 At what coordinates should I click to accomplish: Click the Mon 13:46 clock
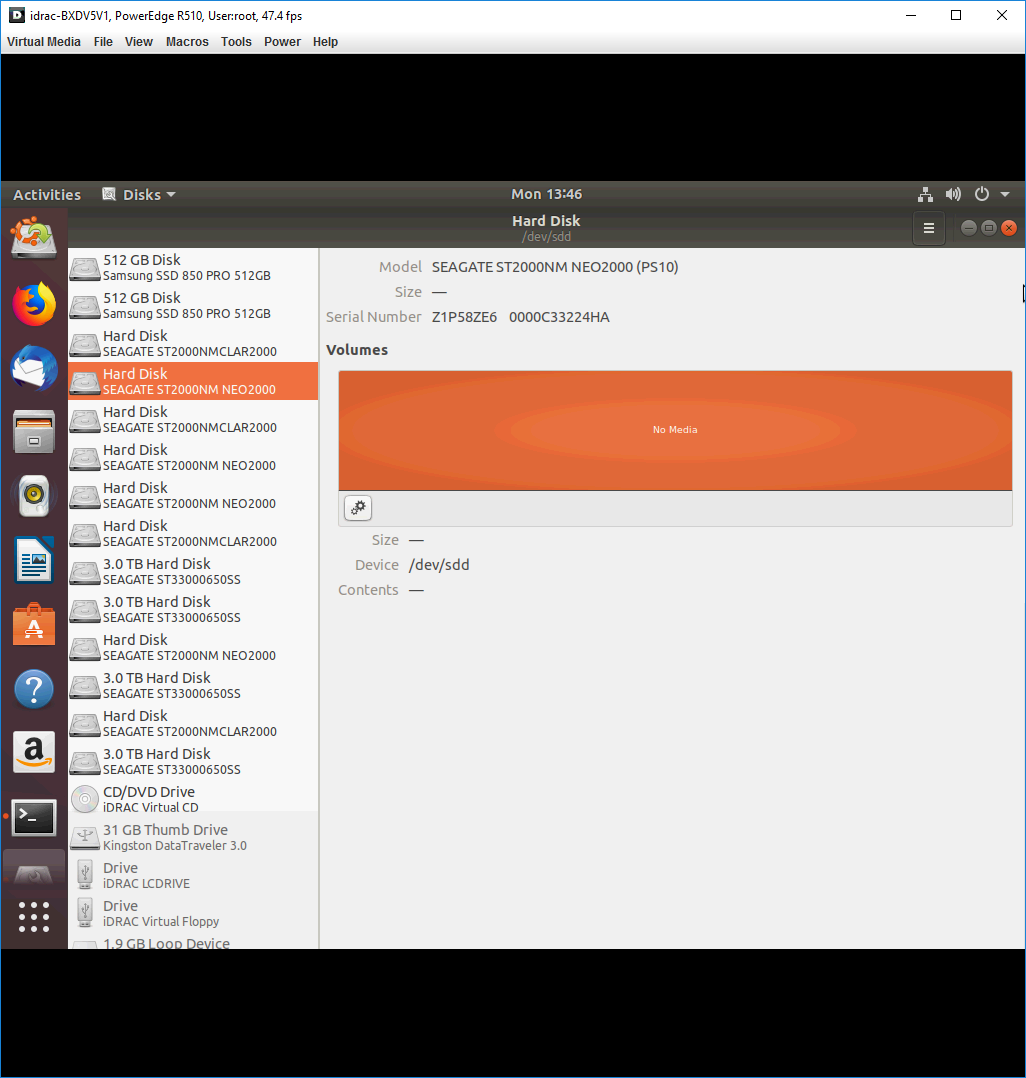tap(546, 194)
